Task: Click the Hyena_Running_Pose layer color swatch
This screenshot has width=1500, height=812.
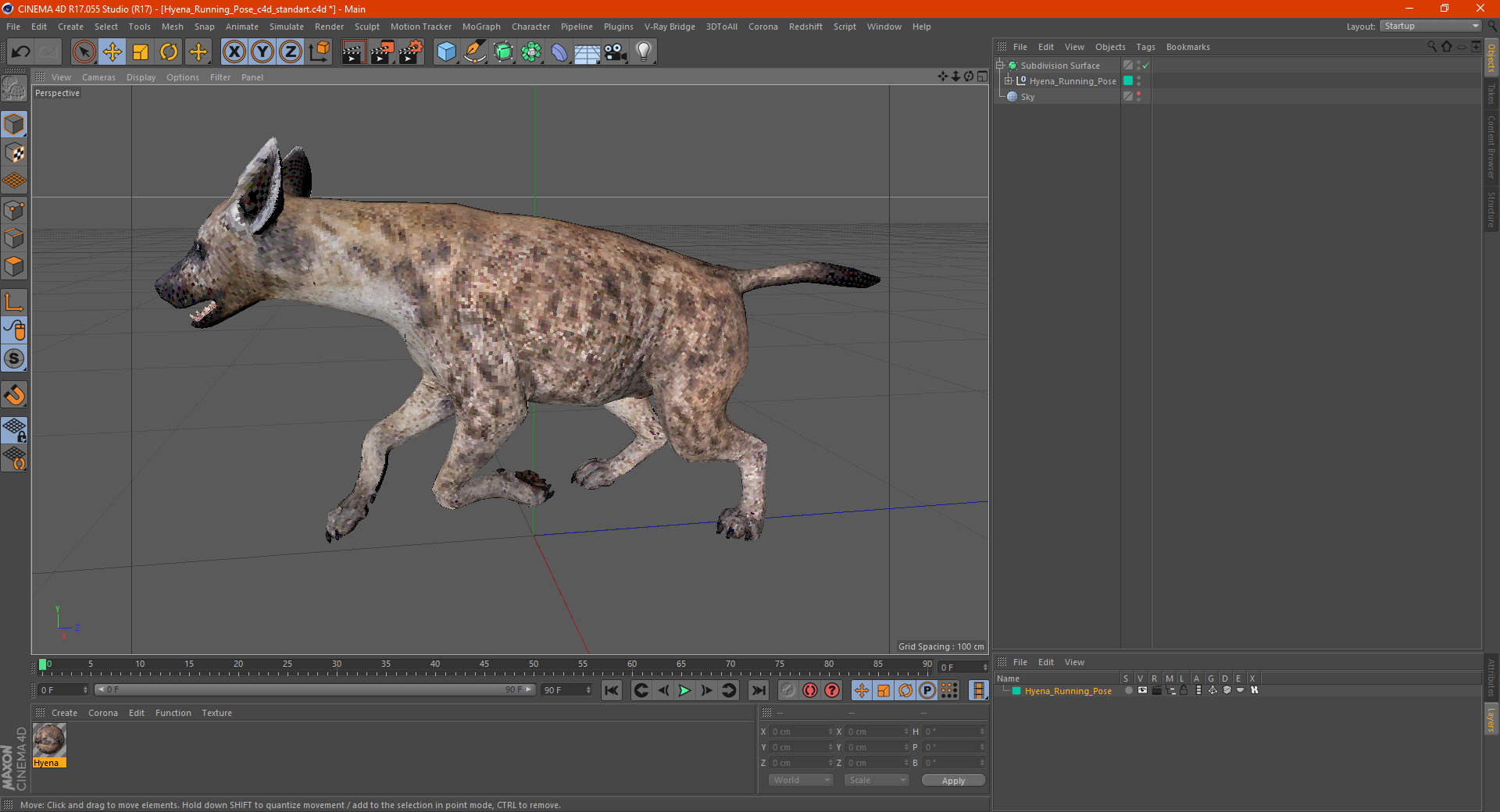Action: tap(1128, 80)
